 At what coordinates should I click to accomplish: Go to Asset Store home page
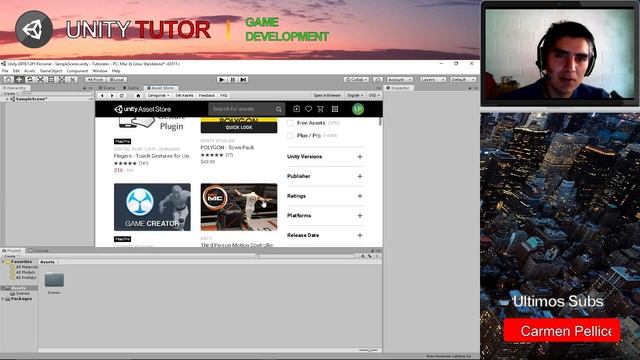pyautogui.click(x=138, y=96)
